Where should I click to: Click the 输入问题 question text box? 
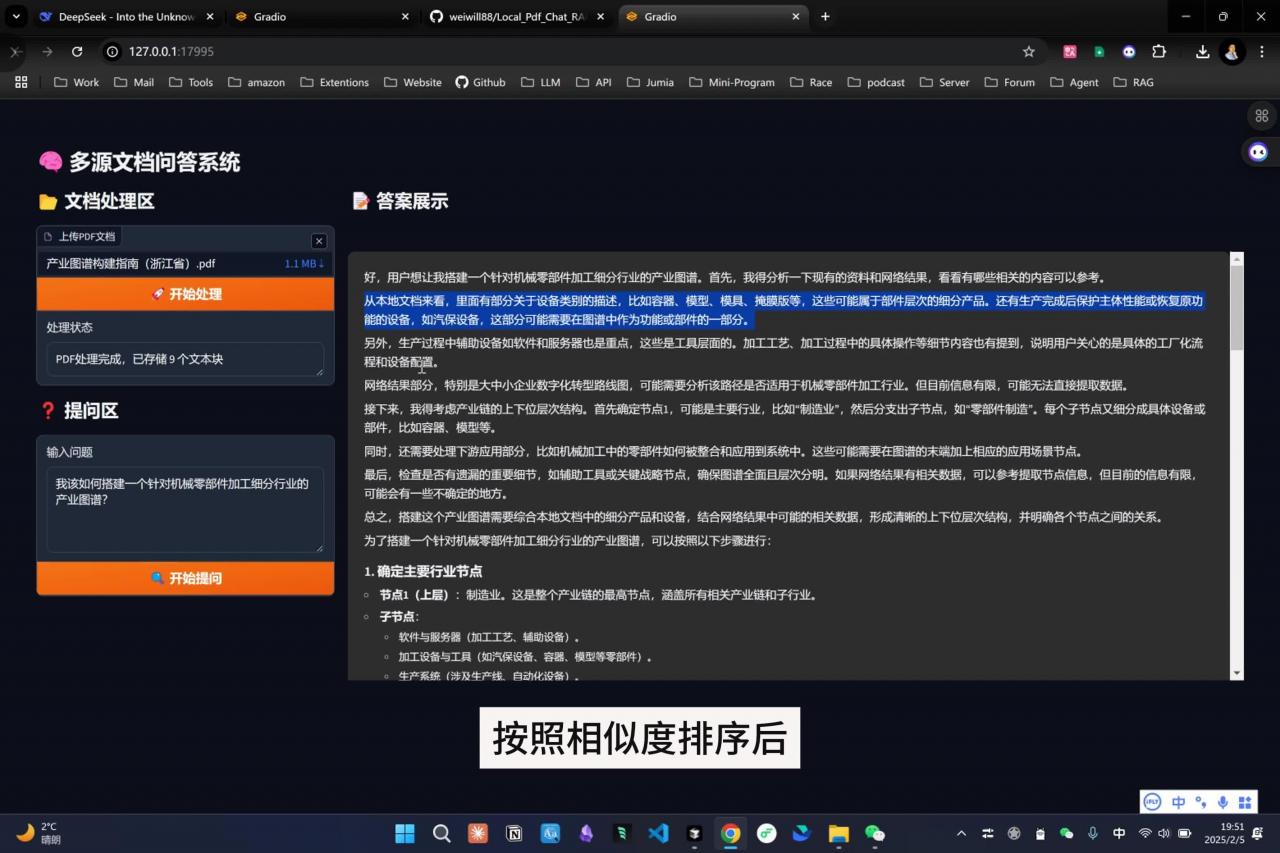point(185,509)
